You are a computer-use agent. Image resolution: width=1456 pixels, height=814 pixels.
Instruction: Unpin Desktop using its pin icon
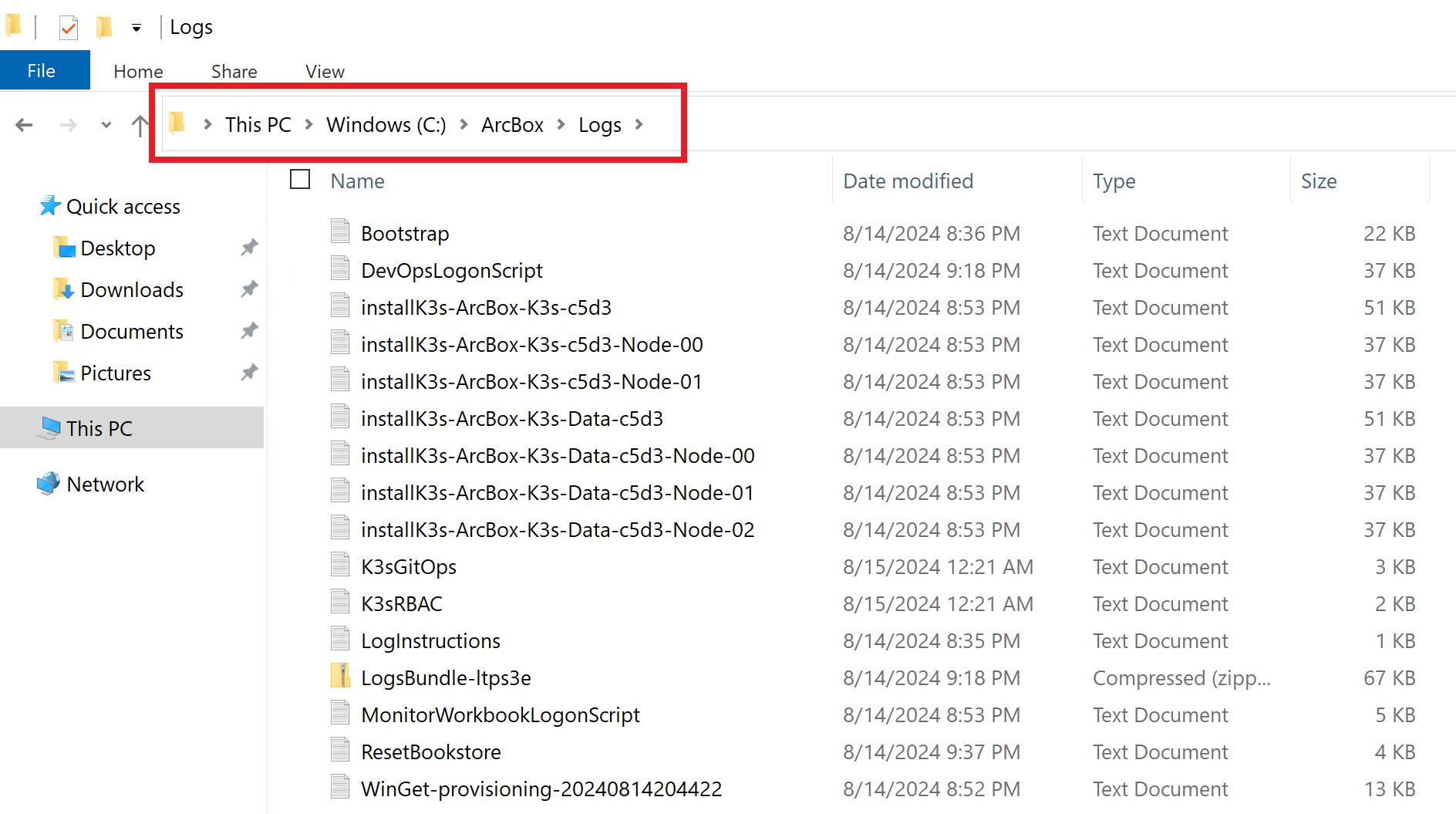click(x=249, y=248)
